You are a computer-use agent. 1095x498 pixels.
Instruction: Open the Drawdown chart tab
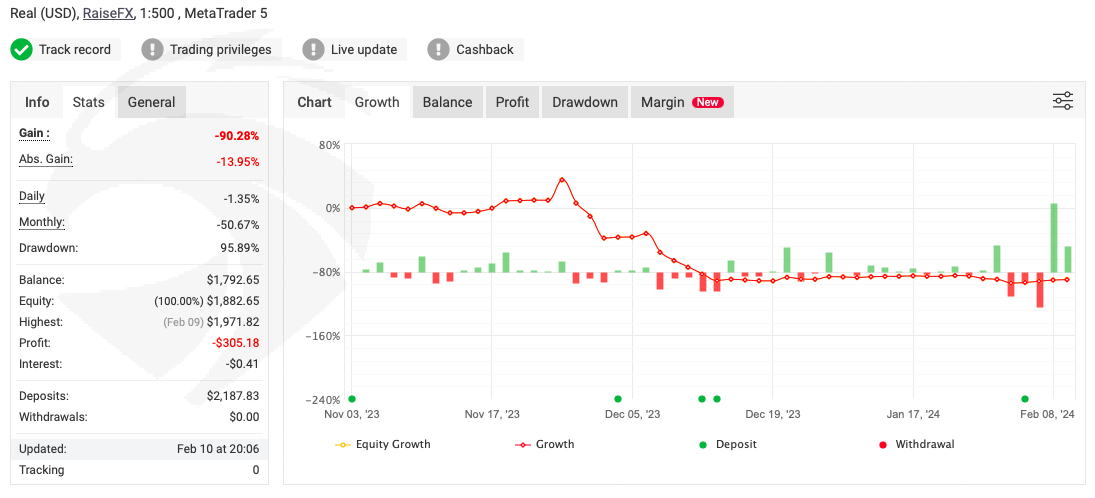[585, 102]
